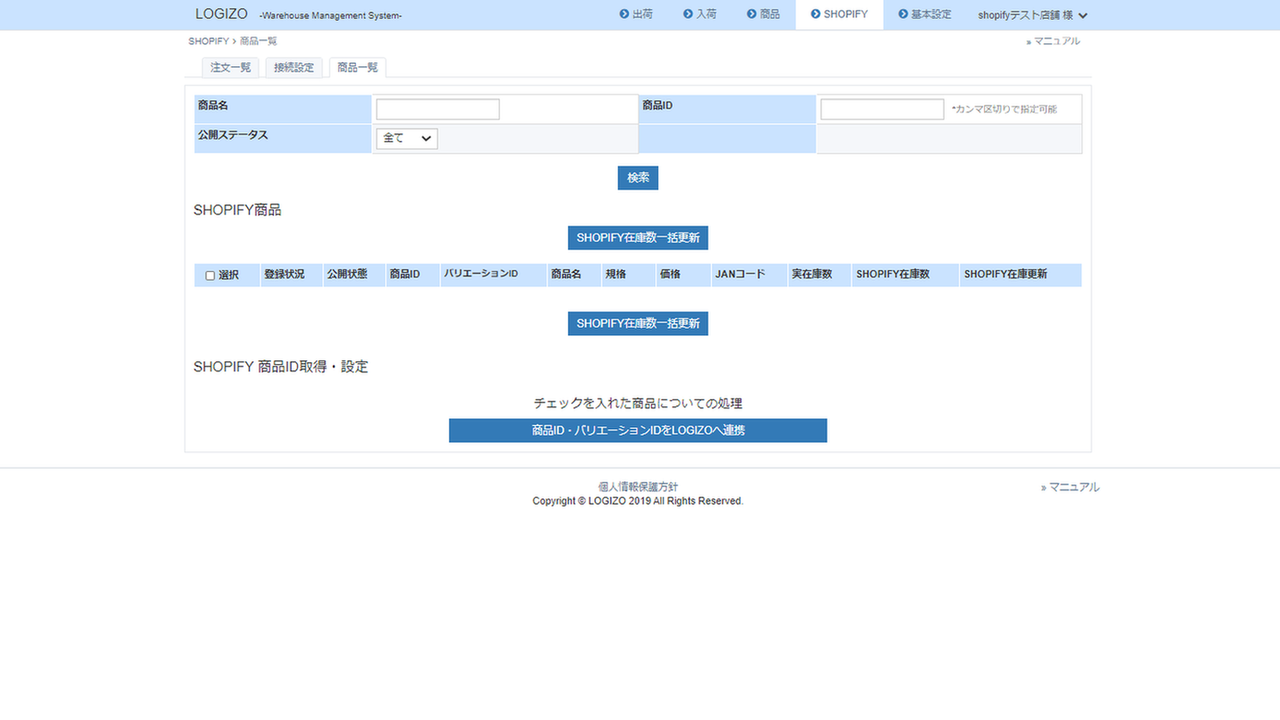Open the 公開ステータス dropdown showing 全て
The image size is (1280, 720).
point(407,139)
